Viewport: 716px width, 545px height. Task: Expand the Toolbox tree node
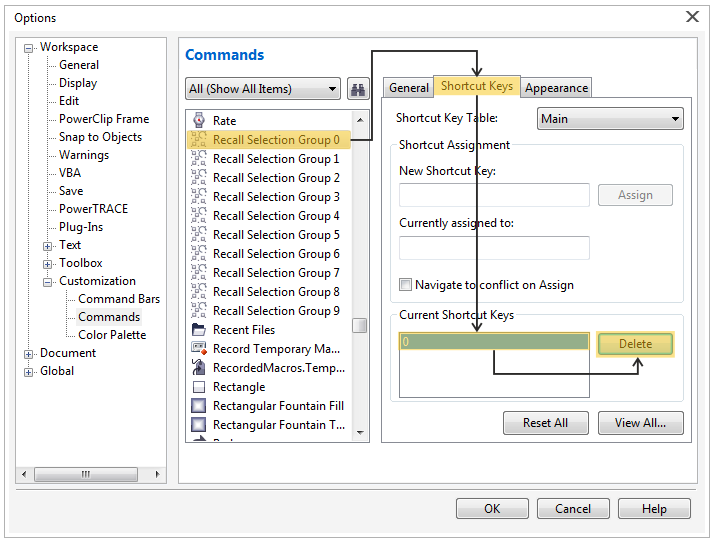[x=47, y=264]
